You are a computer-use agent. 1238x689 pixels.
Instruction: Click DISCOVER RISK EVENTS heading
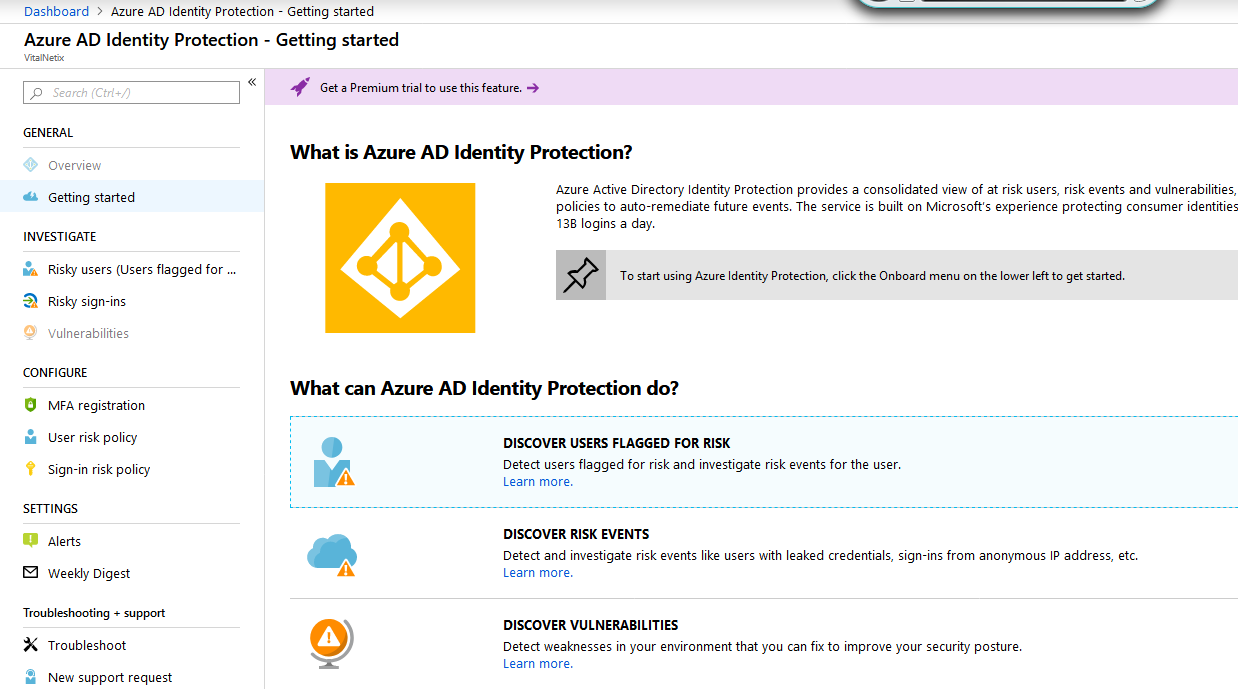pyautogui.click(x=576, y=534)
